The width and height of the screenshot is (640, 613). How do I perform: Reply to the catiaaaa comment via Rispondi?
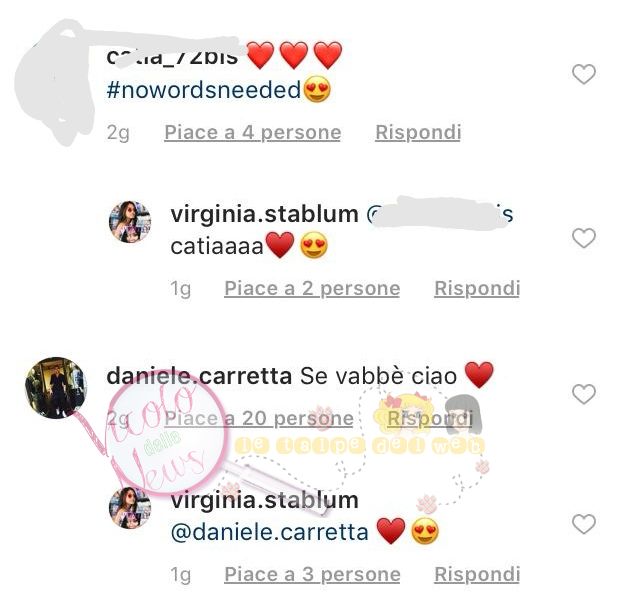[477, 289]
